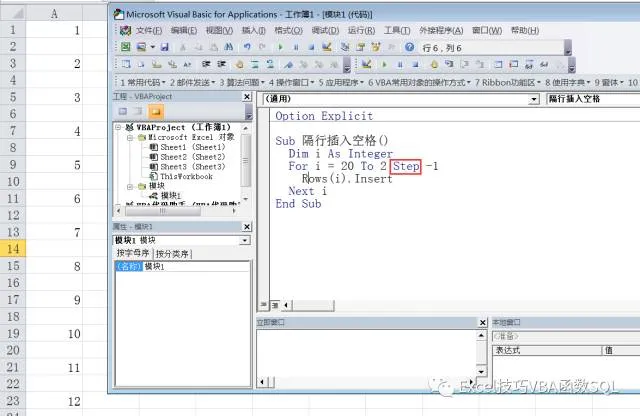640x416 pixels.
Task: Click Reset stop on the Debug toolbar
Action: [x=415, y=64]
